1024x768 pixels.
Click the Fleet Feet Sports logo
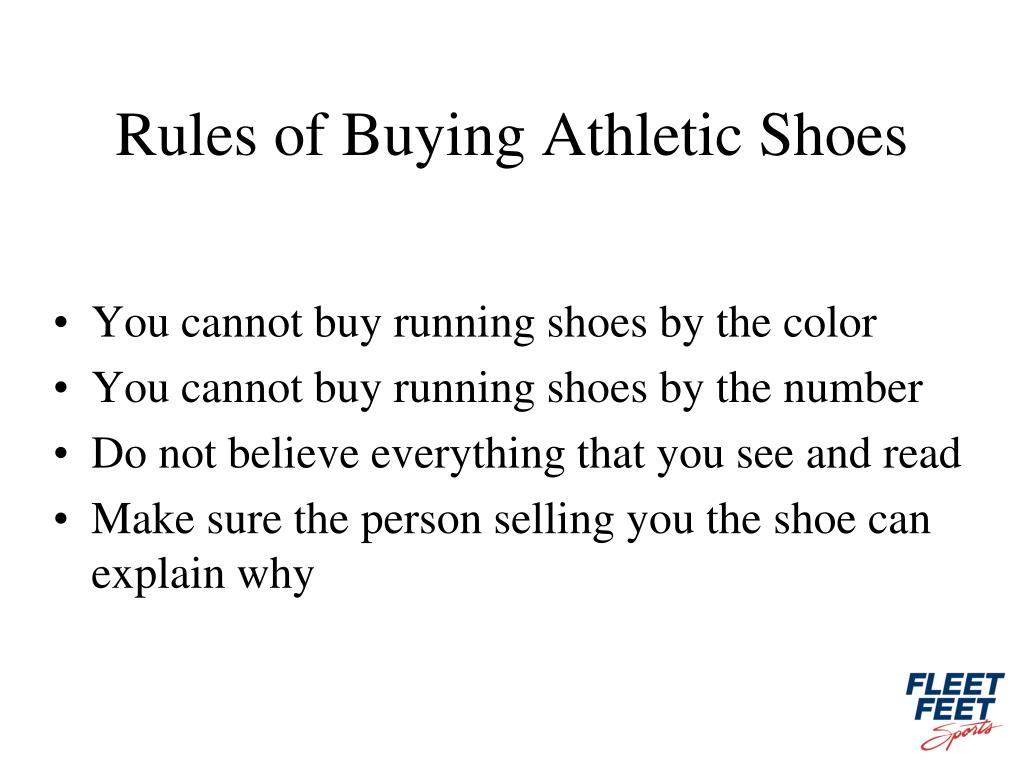(953, 711)
